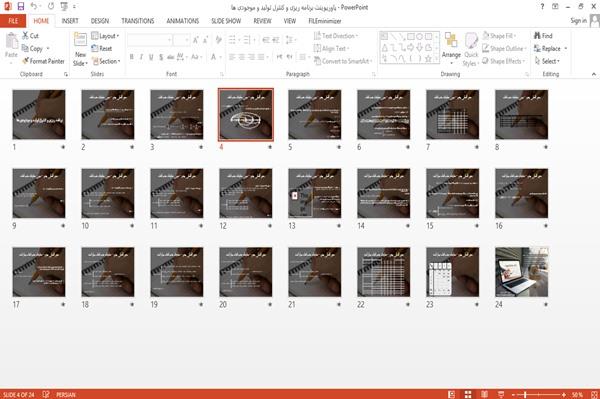Toggle Align Left paragraph
Screen dimensions: 600x399
coord(232,57)
